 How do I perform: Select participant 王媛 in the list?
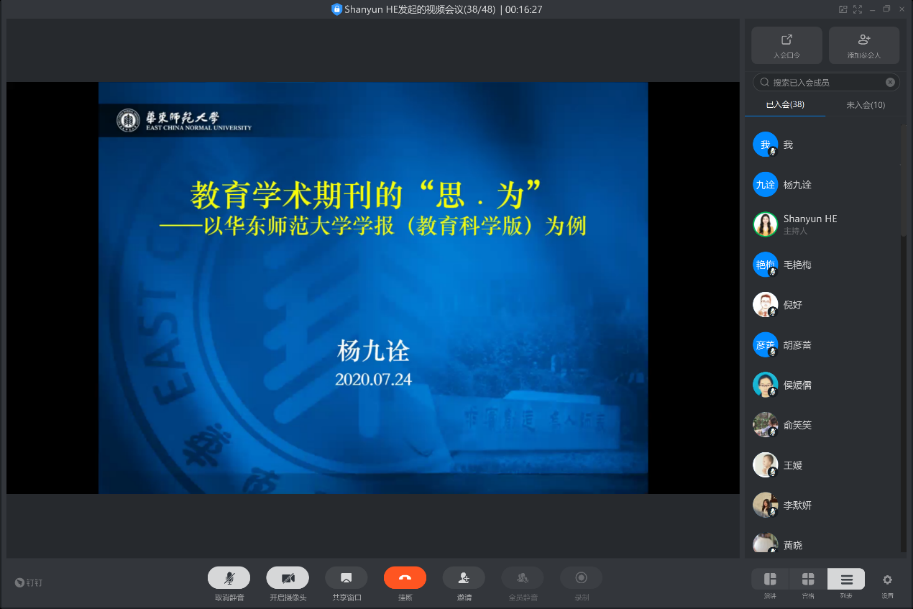[x=823, y=465]
